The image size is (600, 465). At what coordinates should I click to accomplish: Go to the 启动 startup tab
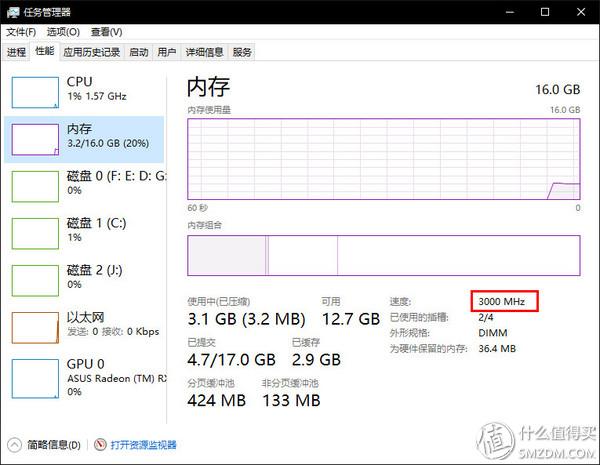coord(138,52)
